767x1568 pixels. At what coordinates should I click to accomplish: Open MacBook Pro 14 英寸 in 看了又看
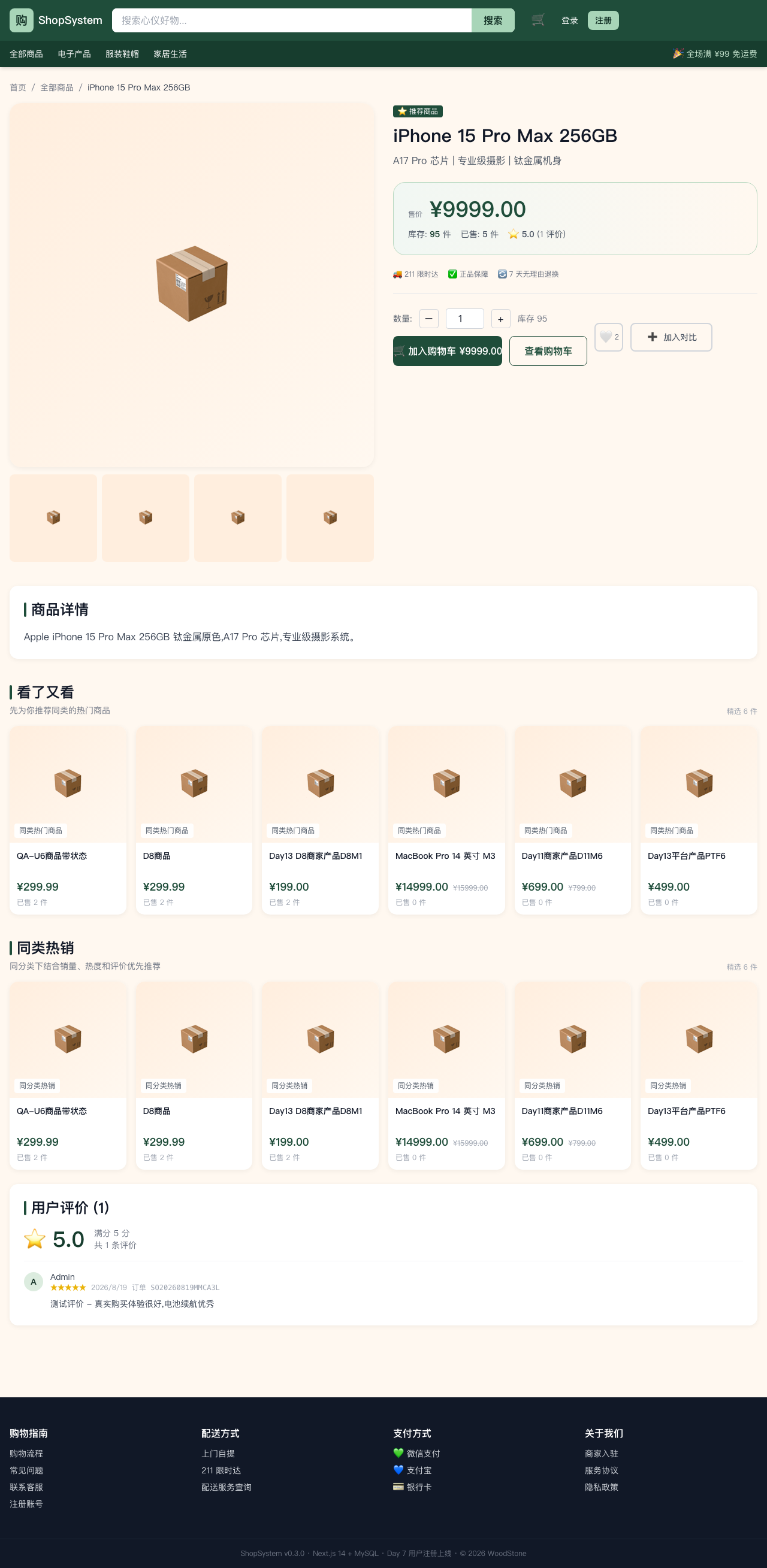[x=446, y=819]
